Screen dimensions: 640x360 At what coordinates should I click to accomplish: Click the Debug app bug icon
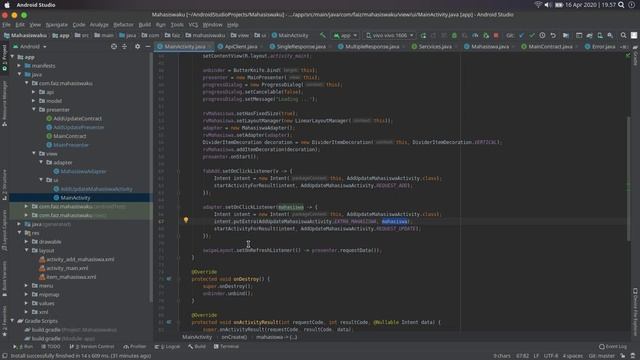tap(454, 36)
